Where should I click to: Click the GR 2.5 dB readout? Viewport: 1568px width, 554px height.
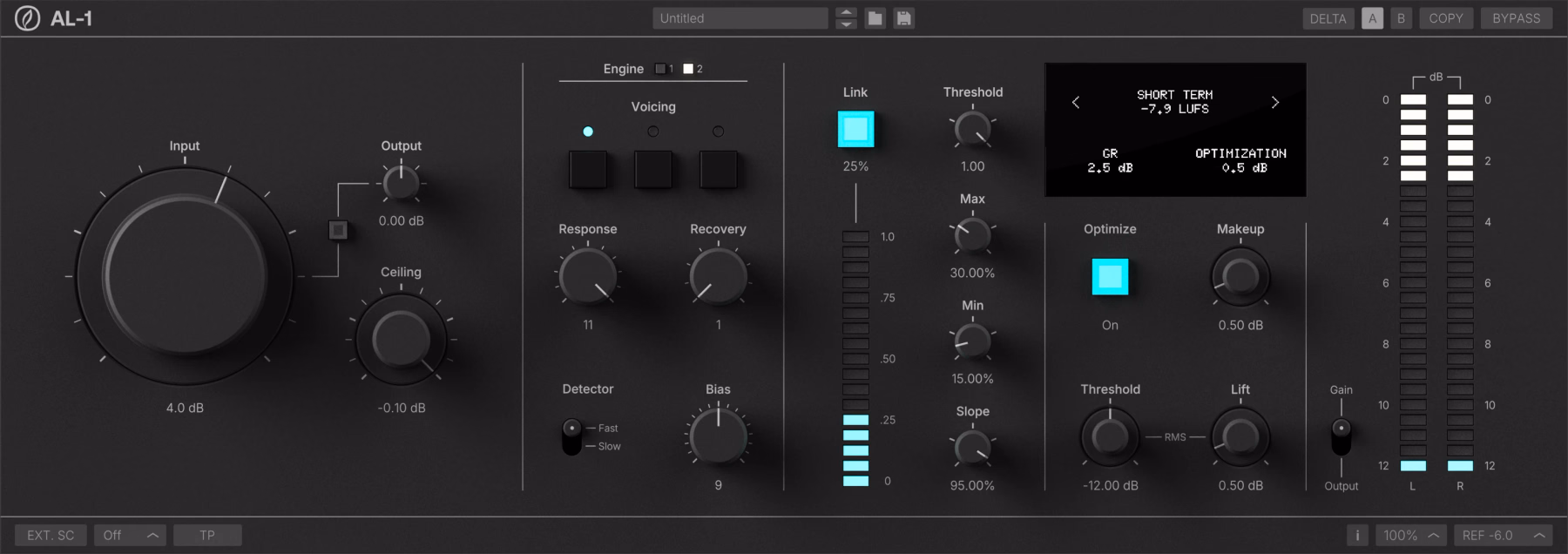point(1110,160)
